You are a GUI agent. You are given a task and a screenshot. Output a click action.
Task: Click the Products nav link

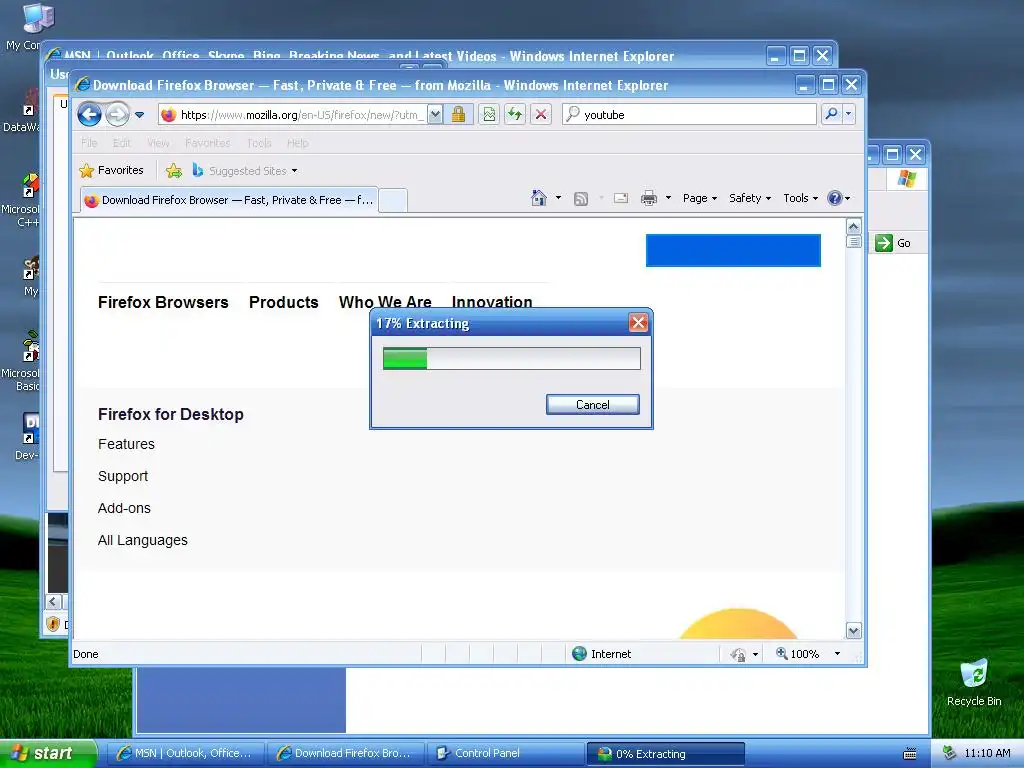click(283, 302)
